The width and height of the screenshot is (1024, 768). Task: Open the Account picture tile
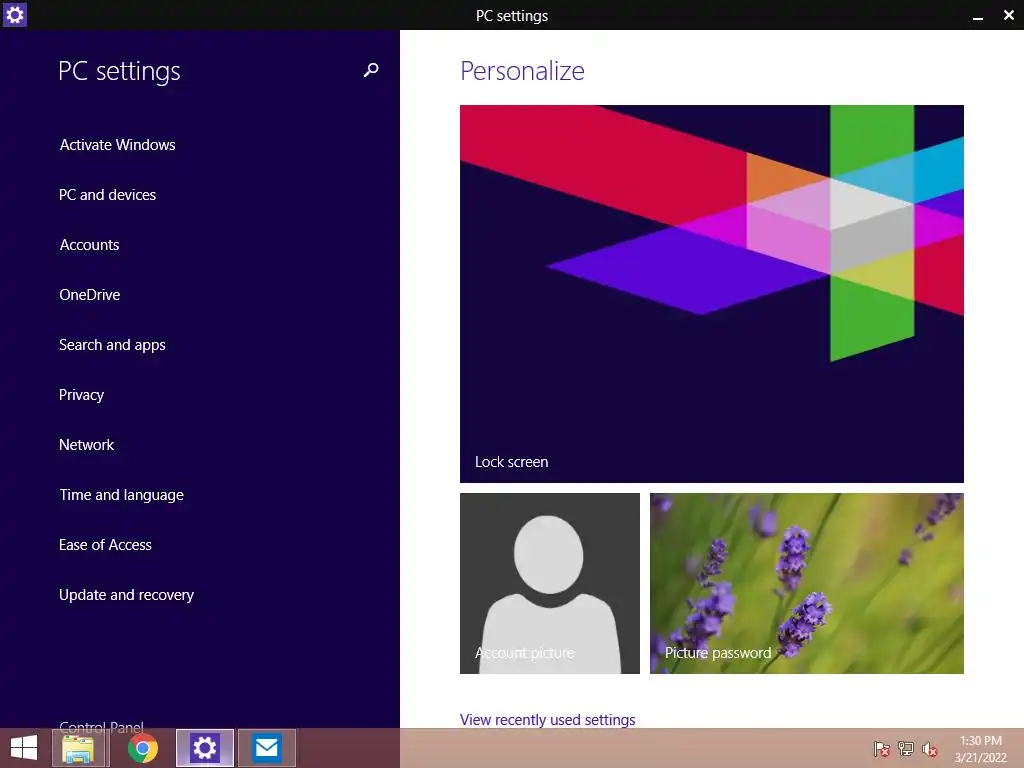pos(550,583)
